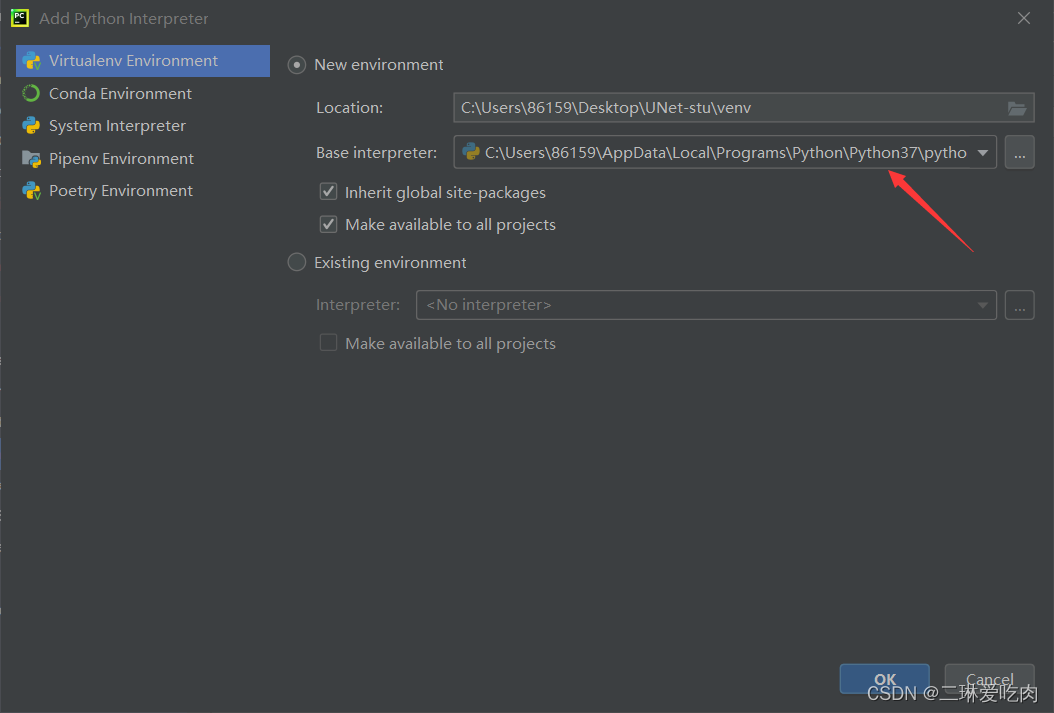The image size is (1054, 713).
Task: Click the Base interpreter: label
Action: tap(376, 153)
